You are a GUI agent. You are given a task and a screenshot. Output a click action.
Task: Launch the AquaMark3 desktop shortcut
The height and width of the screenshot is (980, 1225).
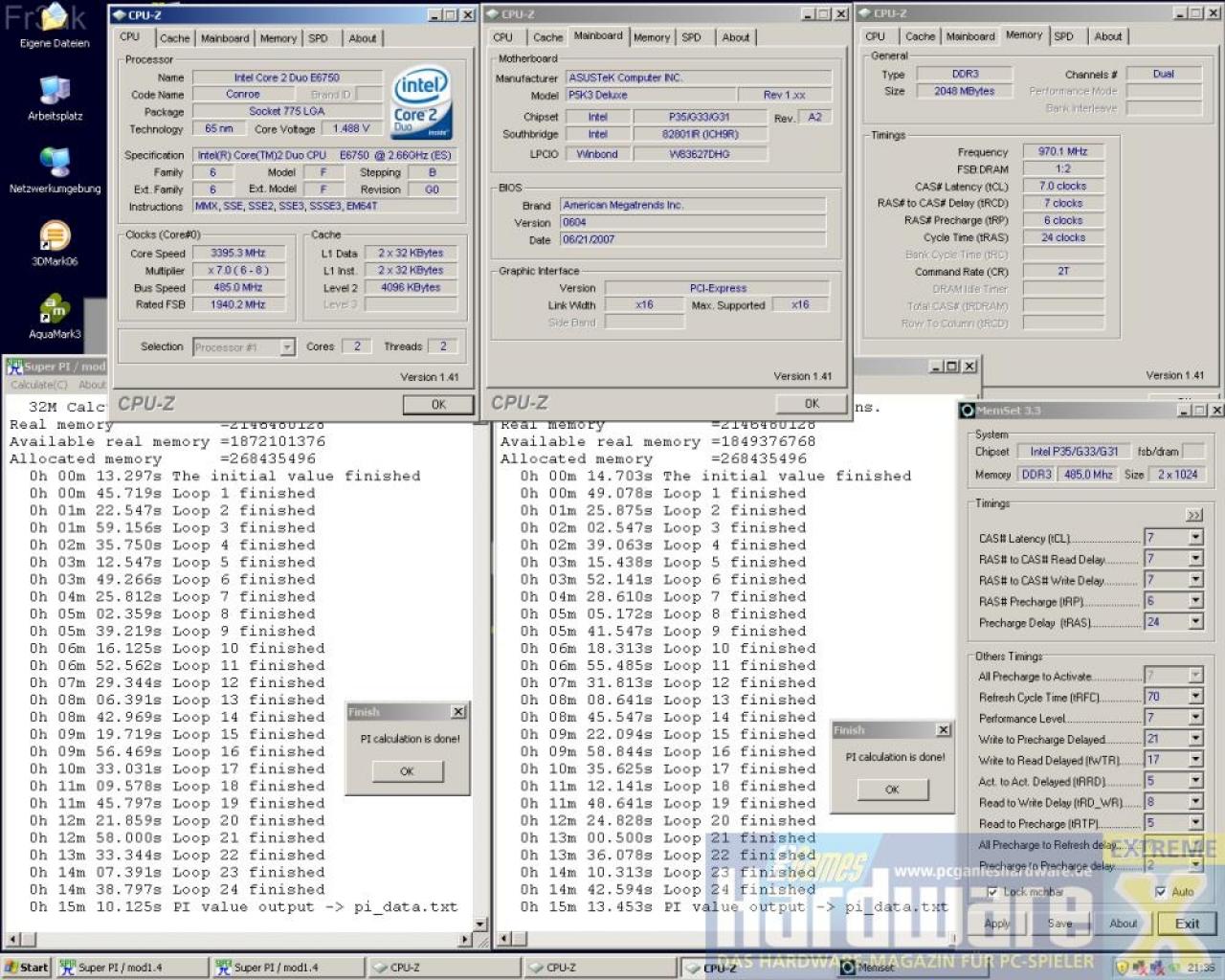point(55,317)
